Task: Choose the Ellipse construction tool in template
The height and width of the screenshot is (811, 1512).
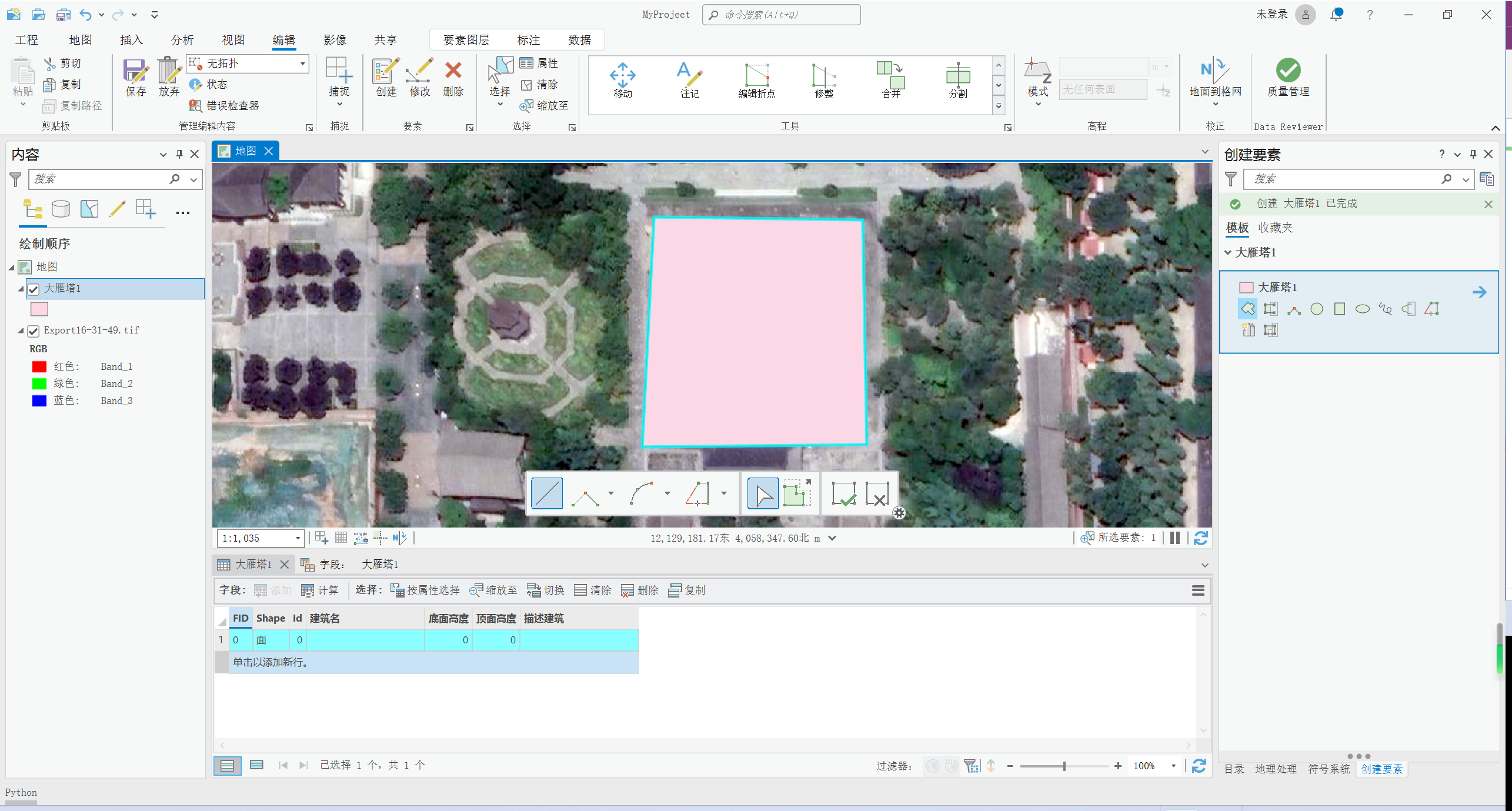Action: click(1362, 309)
